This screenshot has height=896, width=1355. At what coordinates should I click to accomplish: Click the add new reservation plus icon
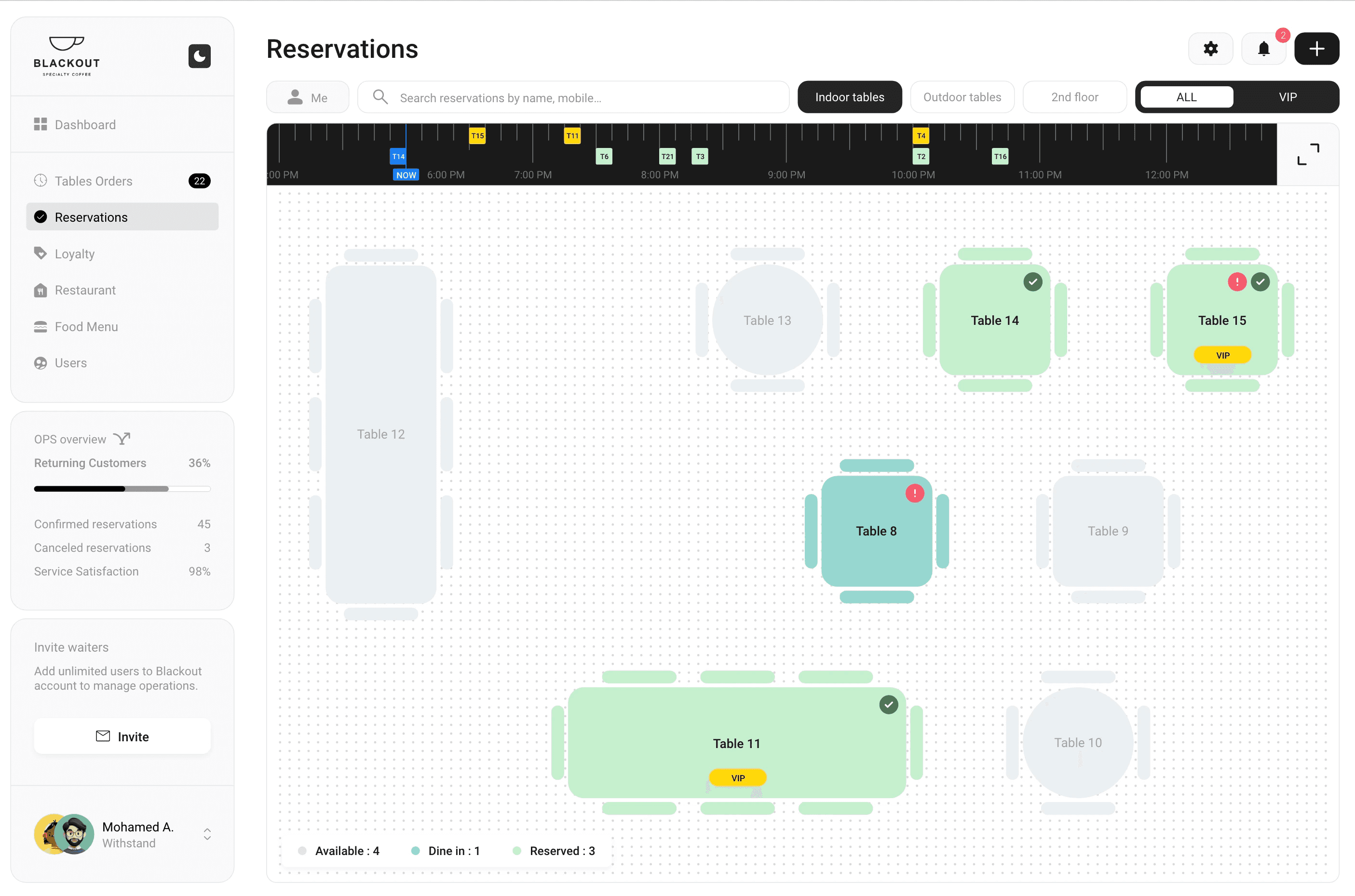(1317, 48)
